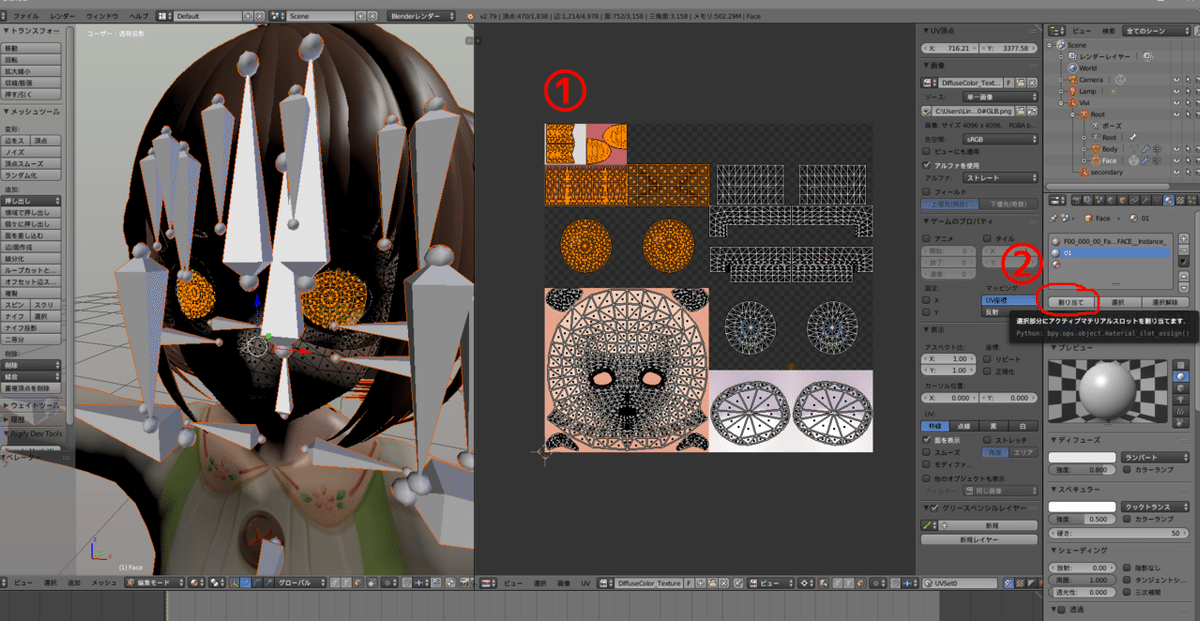This screenshot has height=621, width=1200.
Task: Toggle ビューにも適用 checkbox
Action: [925, 152]
